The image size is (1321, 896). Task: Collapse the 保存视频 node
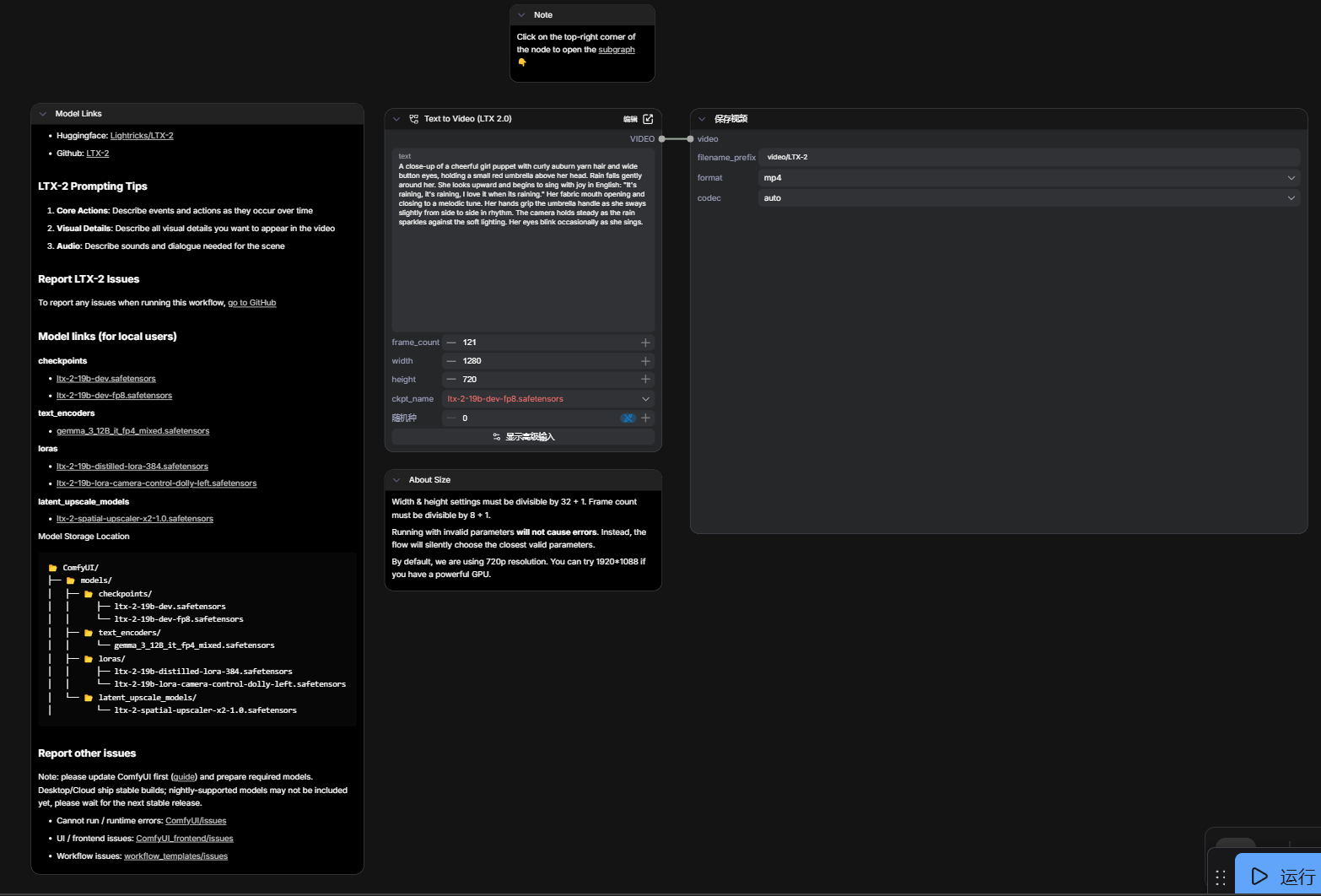702,119
